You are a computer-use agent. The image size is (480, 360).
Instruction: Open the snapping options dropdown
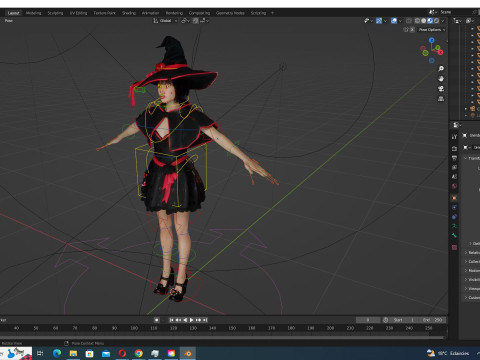click(x=204, y=21)
